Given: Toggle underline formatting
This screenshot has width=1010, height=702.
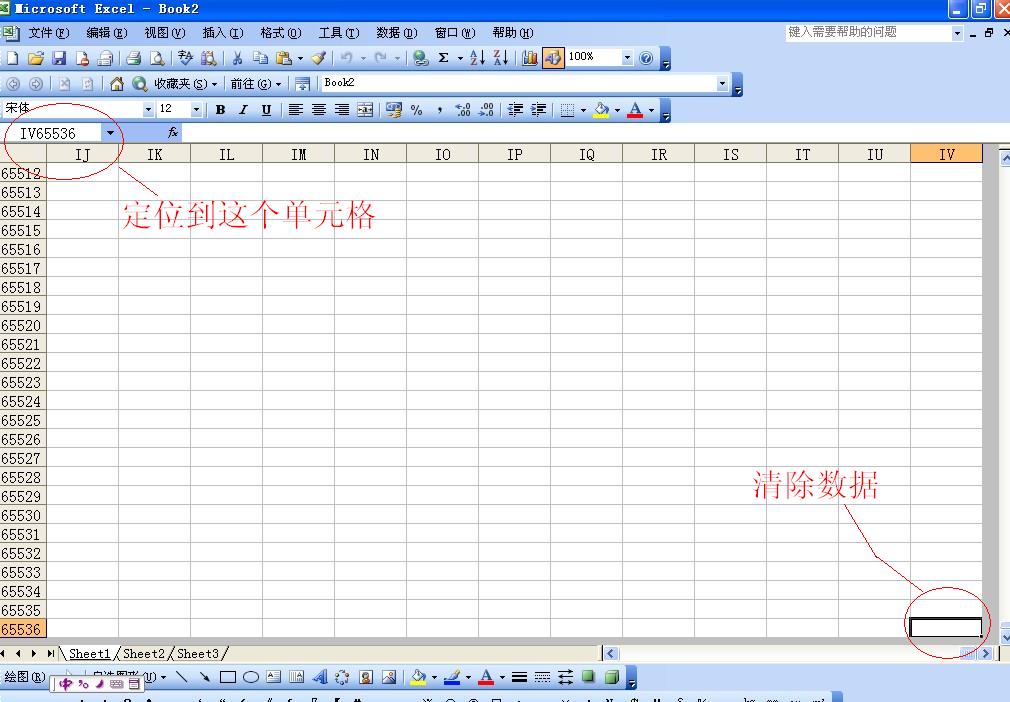Looking at the screenshot, I should 266,110.
